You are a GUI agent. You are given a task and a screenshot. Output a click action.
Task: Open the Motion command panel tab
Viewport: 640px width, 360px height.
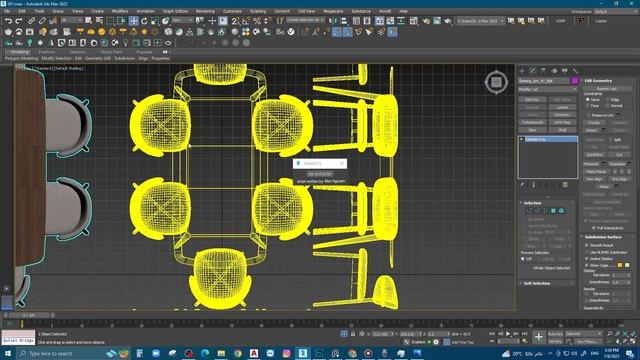554,71
